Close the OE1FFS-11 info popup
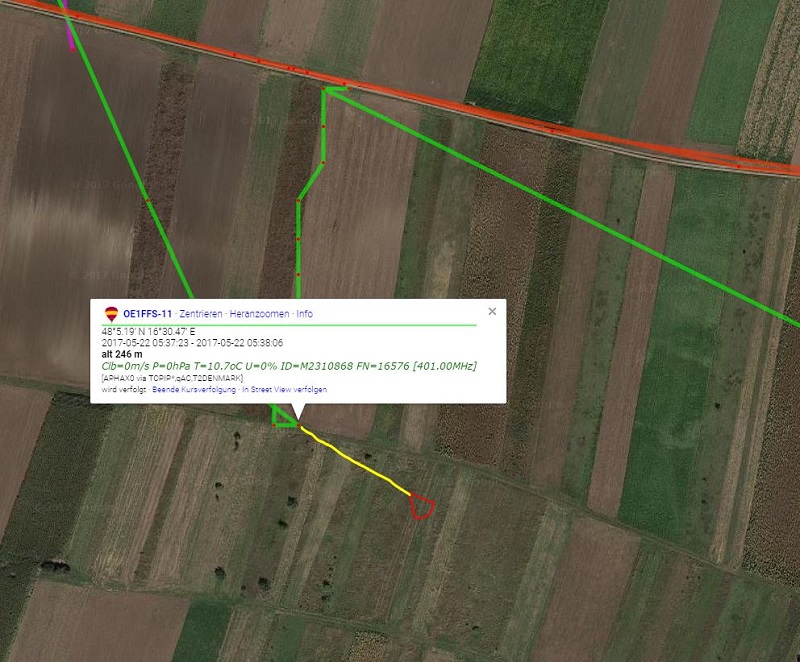800x662 pixels. tap(492, 311)
